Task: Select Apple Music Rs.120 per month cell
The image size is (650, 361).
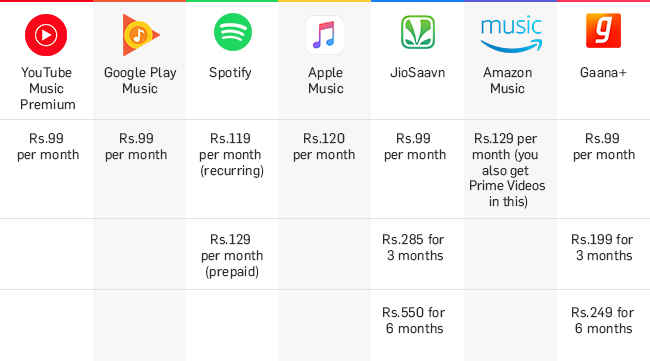Action: tap(324, 146)
